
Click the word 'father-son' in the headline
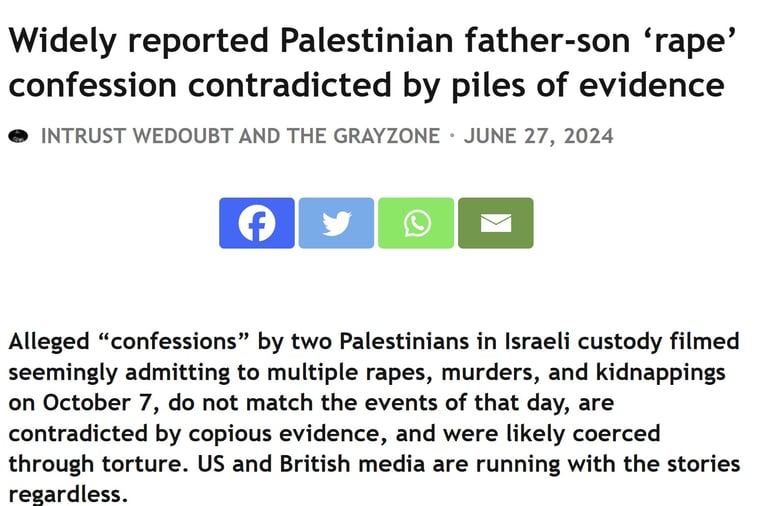(x=547, y=40)
